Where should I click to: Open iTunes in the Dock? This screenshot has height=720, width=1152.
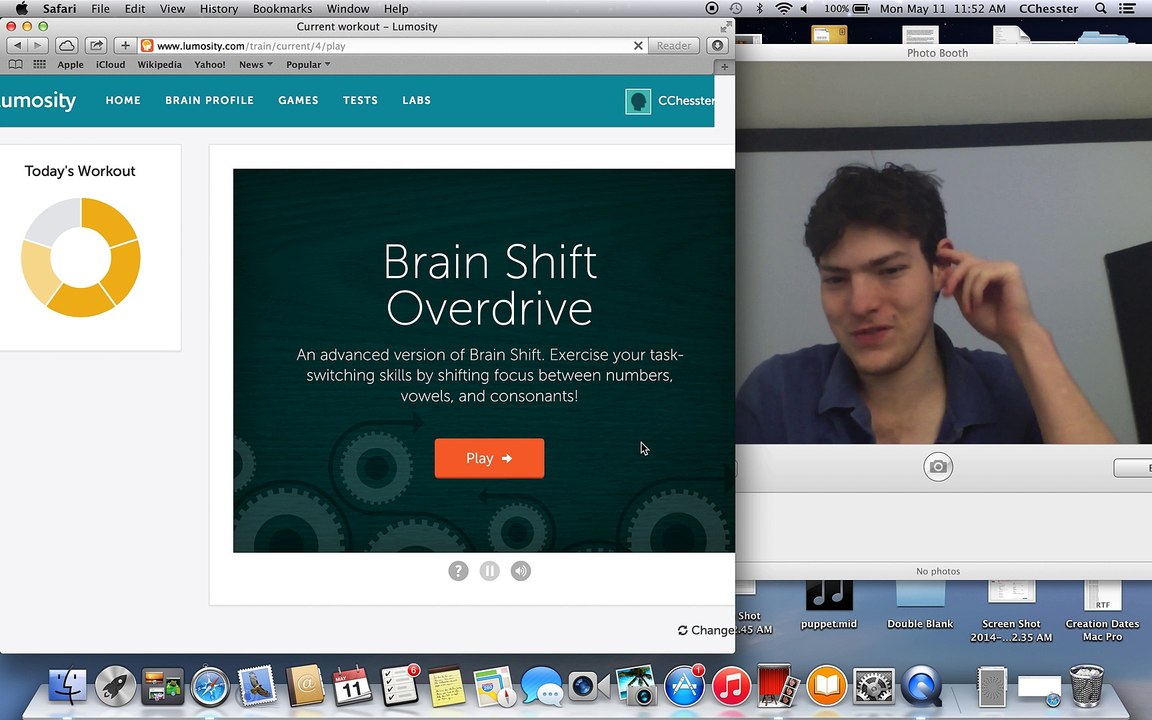[731, 686]
